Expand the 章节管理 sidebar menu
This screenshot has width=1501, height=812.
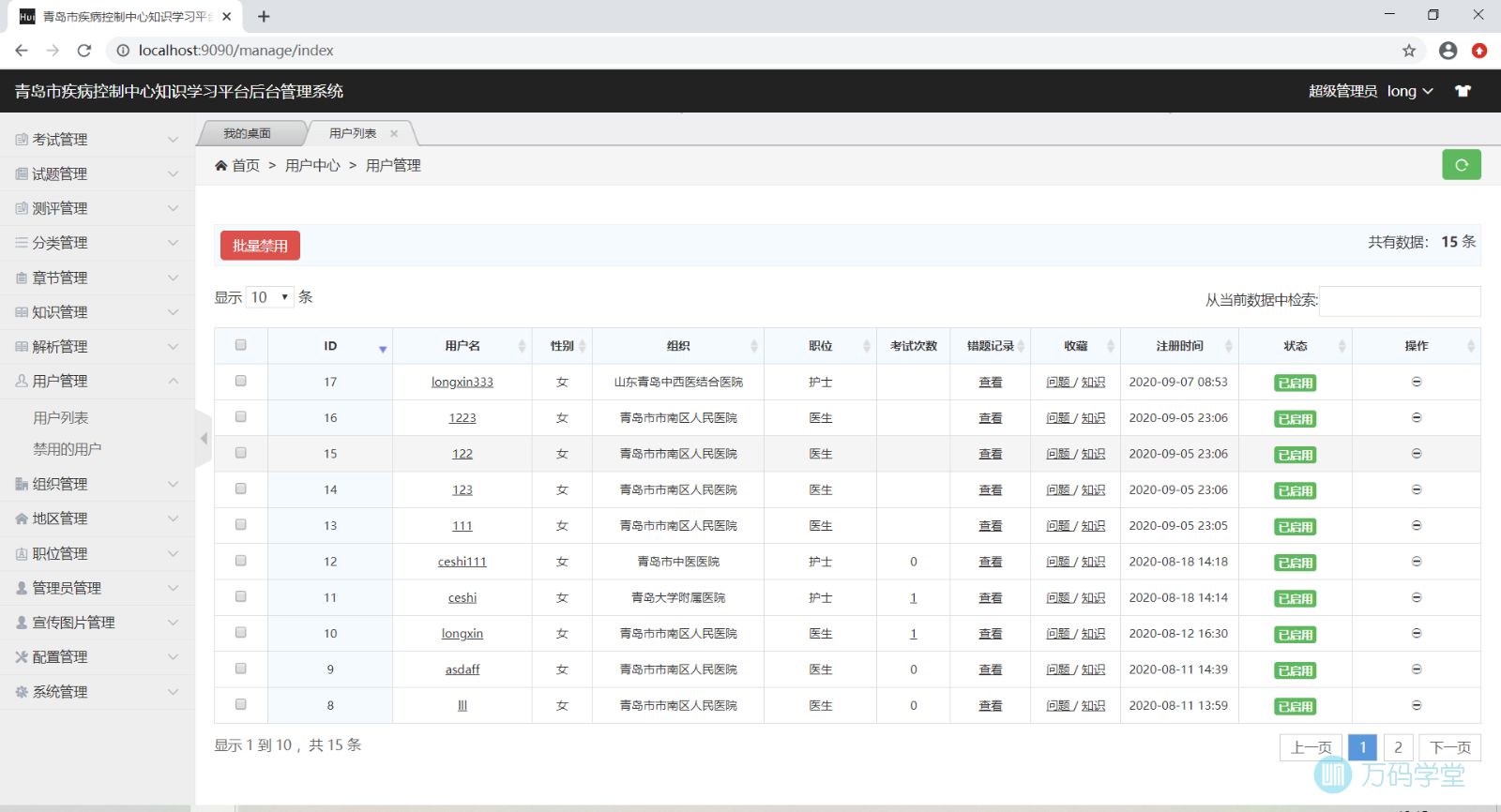pos(97,278)
